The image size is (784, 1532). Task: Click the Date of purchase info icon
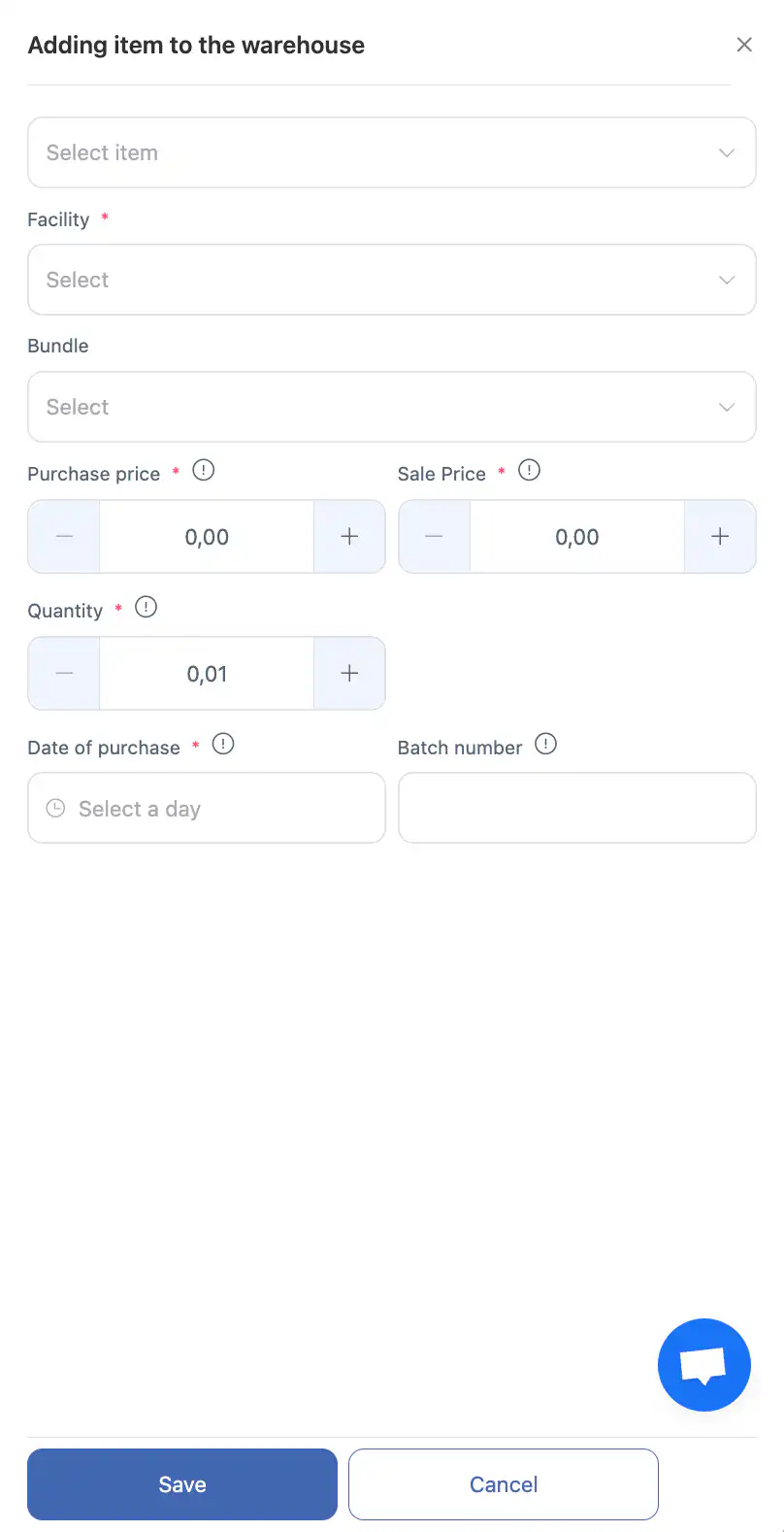click(x=223, y=745)
